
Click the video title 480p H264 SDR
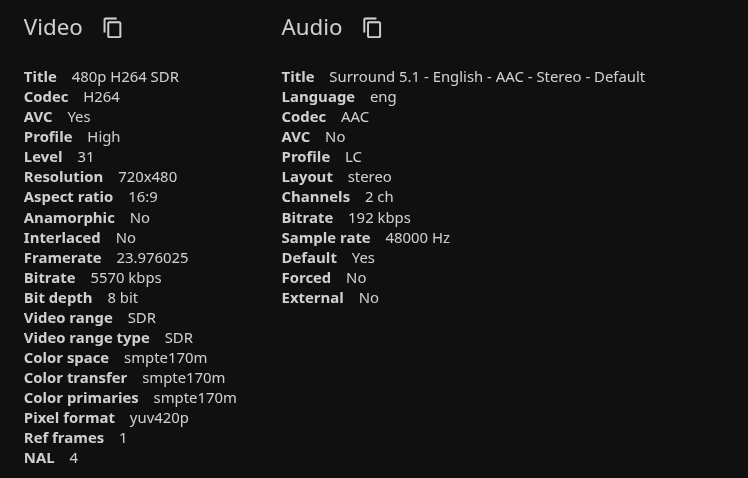[125, 77]
